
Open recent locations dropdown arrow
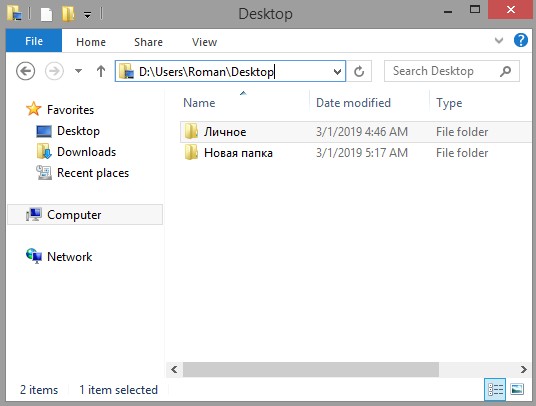pos(78,71)
